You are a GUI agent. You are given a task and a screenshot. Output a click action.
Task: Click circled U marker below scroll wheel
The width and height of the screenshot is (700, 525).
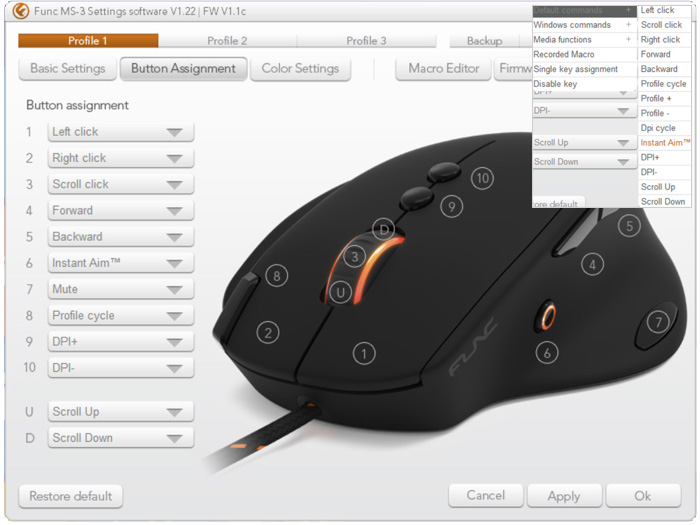(340, 292)
